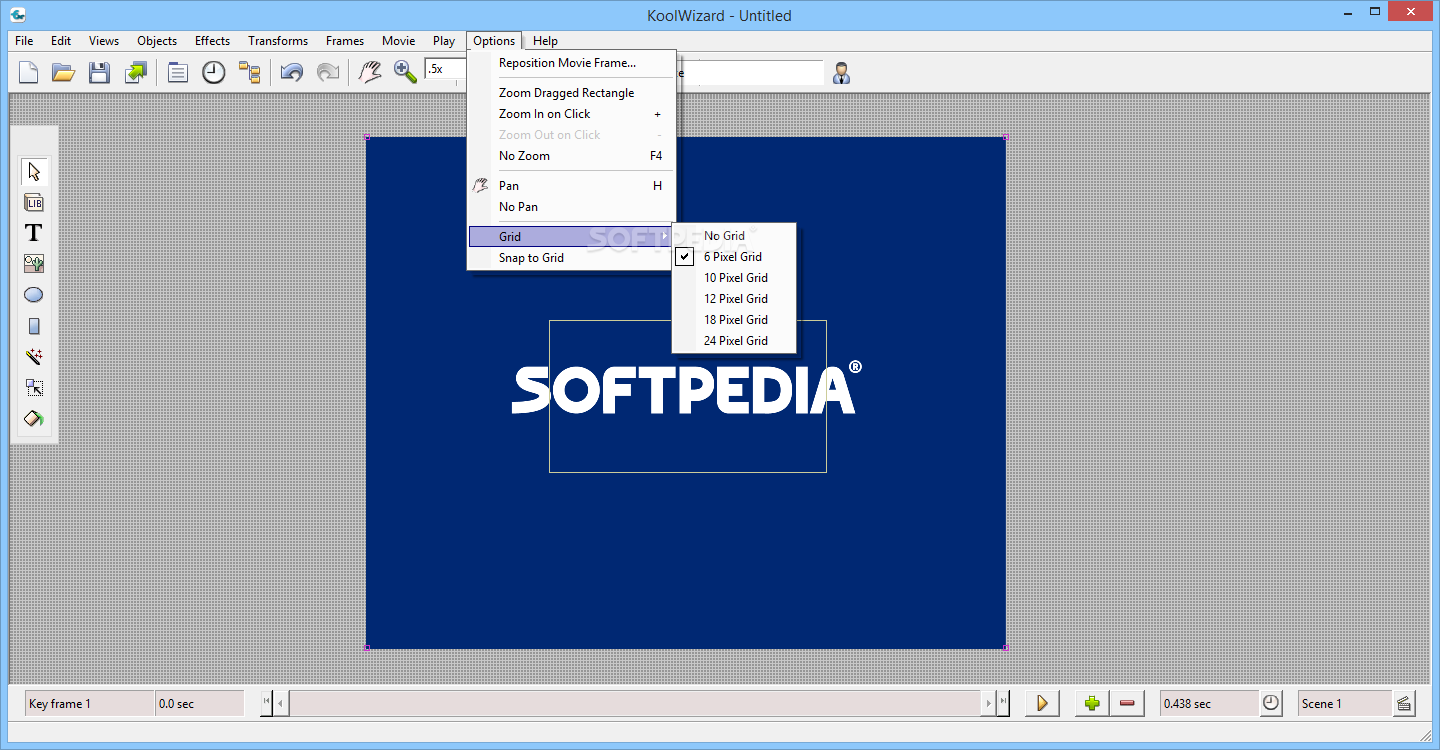Open the Movie menu
Viewport: 1440px width, 750px height.
pyautogui.click(x=398, y=41)
